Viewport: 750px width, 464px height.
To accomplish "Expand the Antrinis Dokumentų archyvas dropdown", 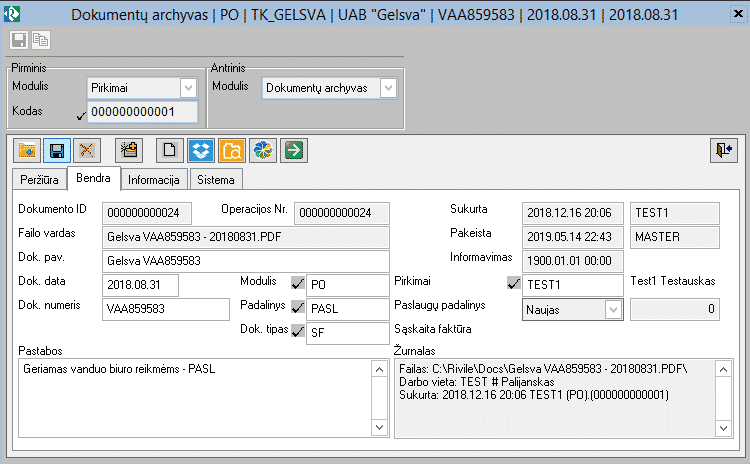I will pyautogui.click(x=388, y=88).
